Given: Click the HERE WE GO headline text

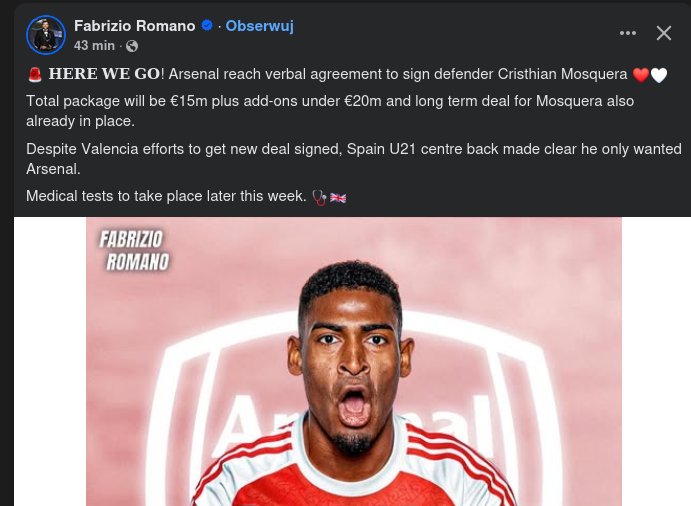Looking at the screenshot, I should coord(104,74).
